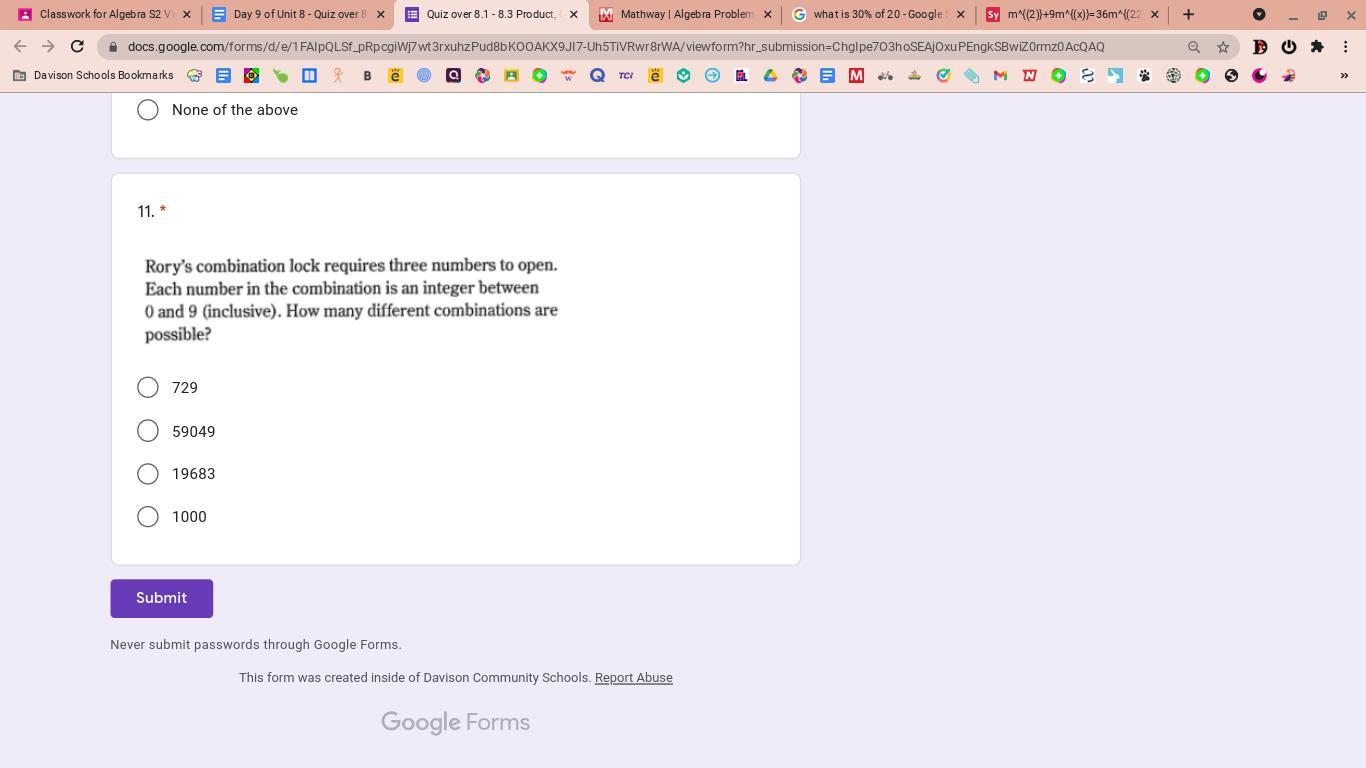Choose the 1000 radio button
1366x768 pixels.
[148, 516]
